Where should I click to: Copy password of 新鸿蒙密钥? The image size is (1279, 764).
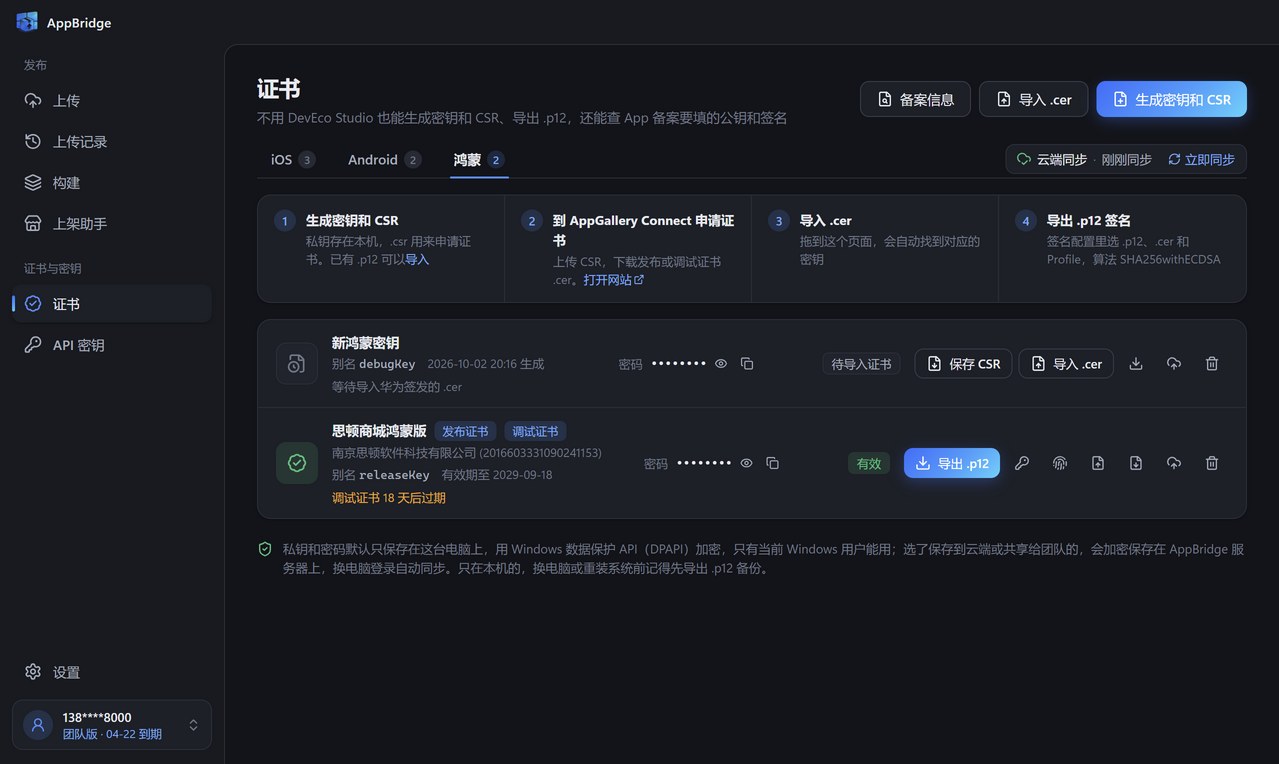(747, 364)
